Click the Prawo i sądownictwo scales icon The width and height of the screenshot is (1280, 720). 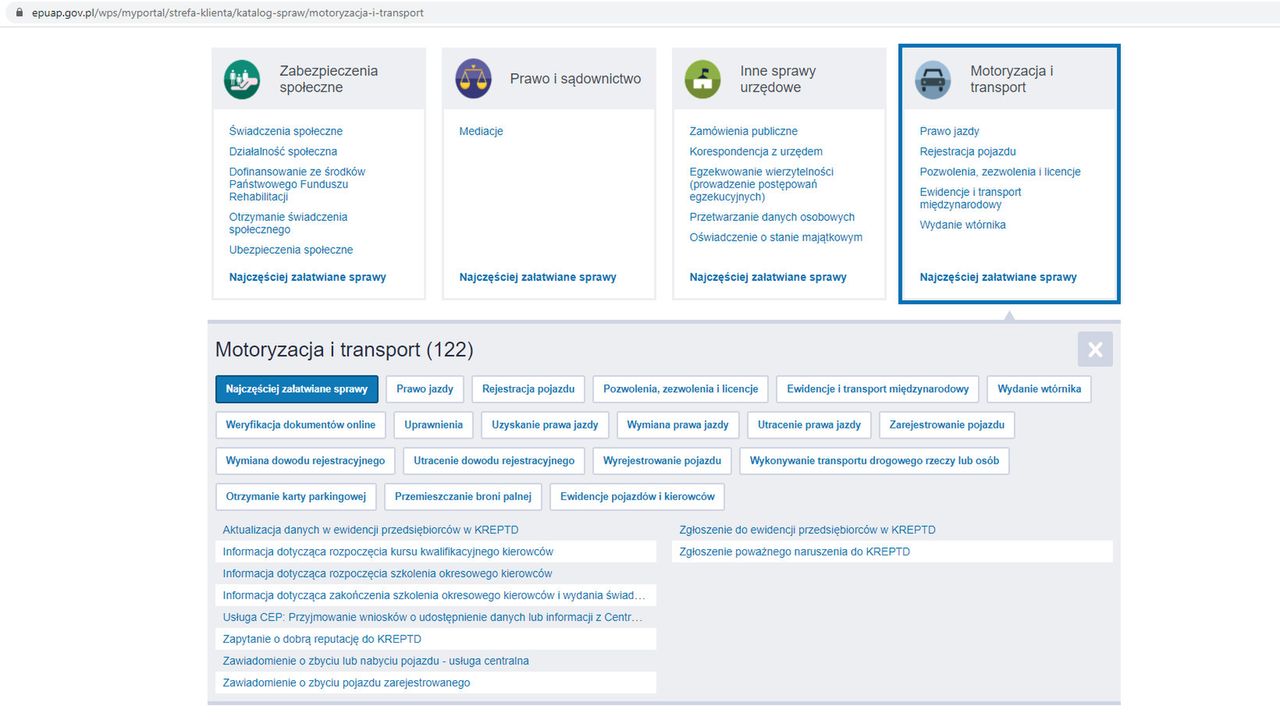click(x=473, y=79)
